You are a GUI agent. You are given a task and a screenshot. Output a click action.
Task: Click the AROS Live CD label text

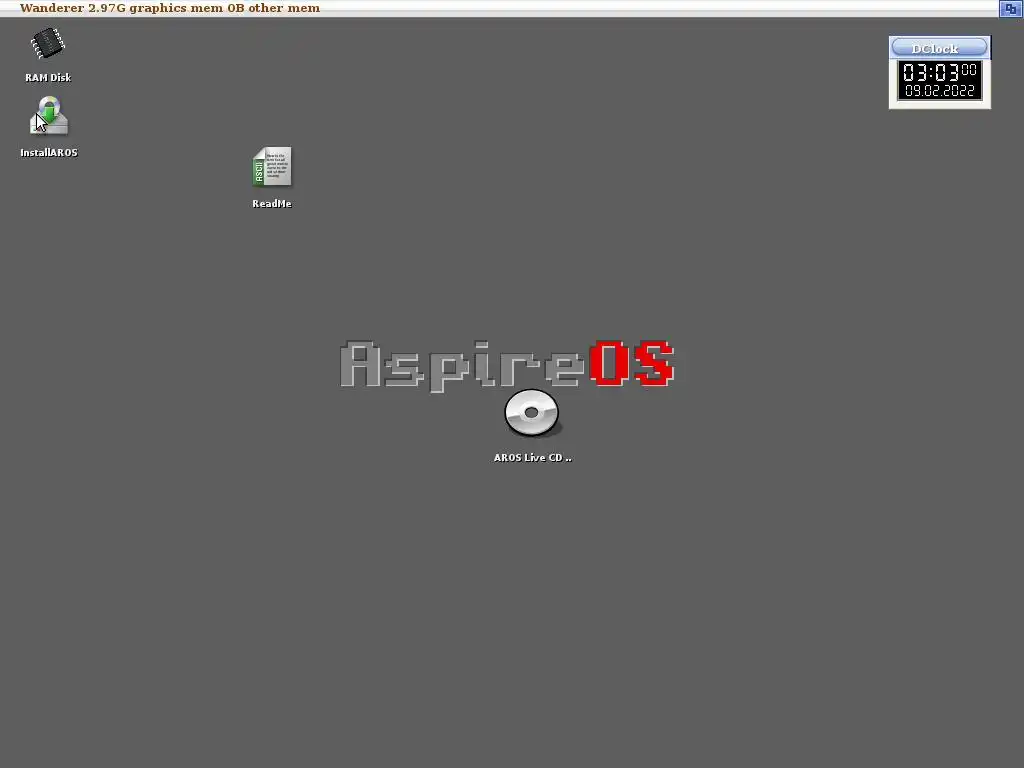point(532,457)
